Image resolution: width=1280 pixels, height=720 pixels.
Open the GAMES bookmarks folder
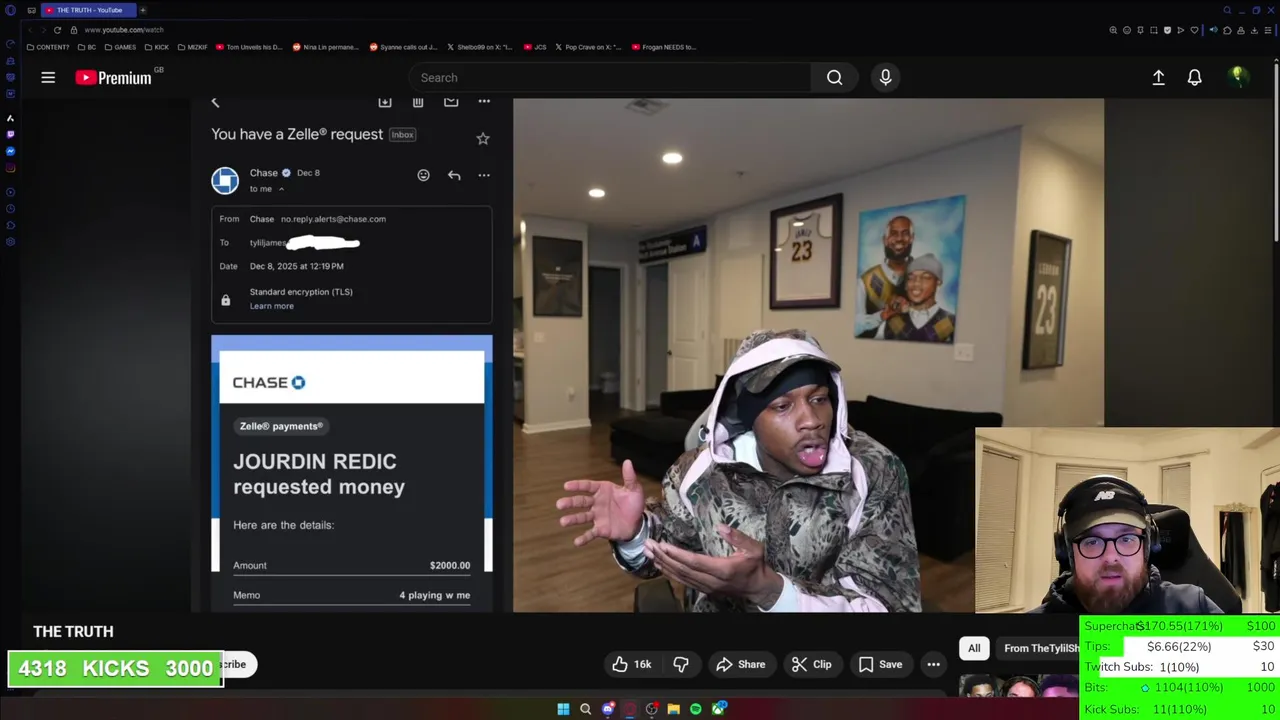120,47
